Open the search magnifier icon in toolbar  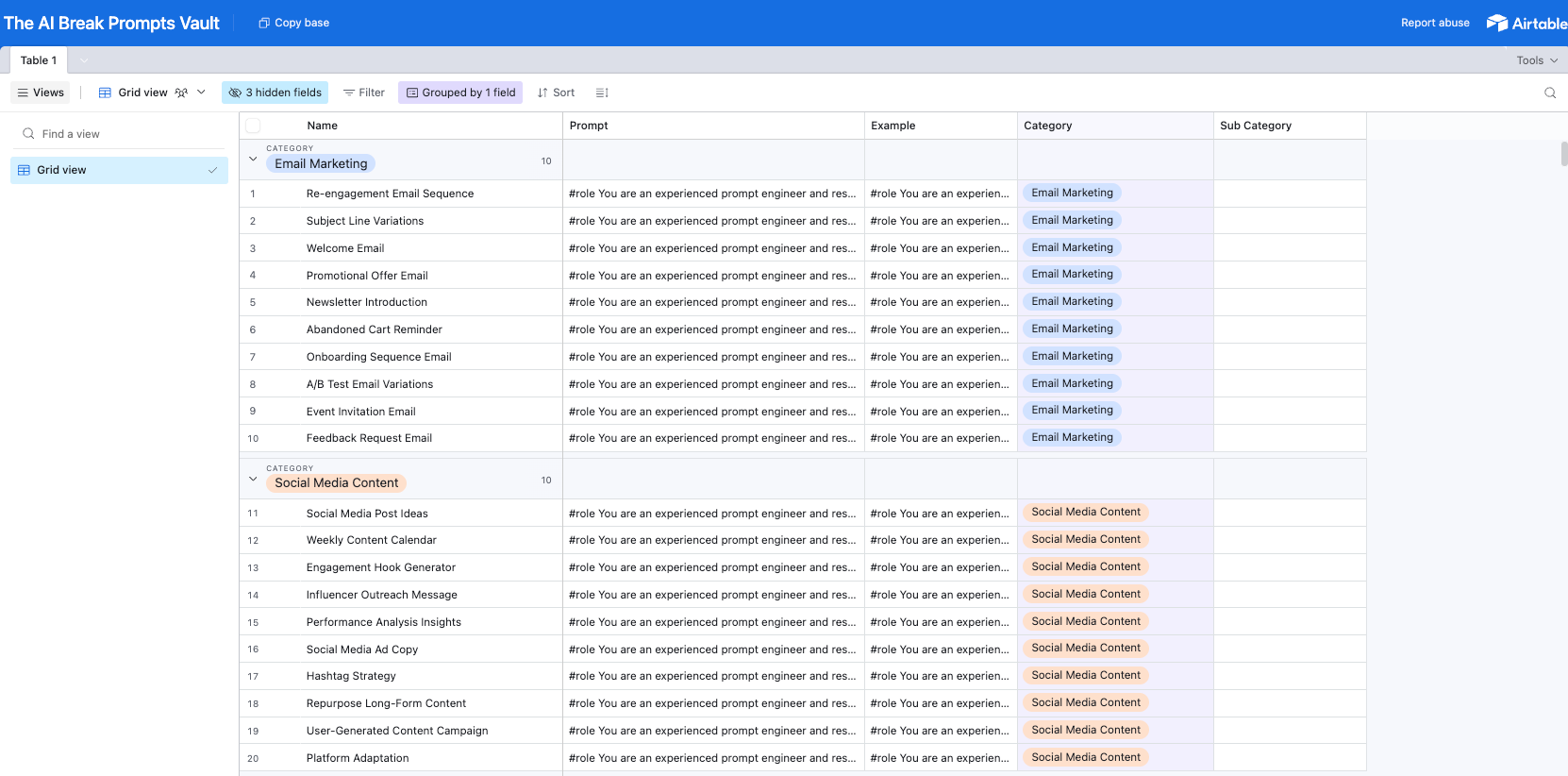pos(1550,93)
